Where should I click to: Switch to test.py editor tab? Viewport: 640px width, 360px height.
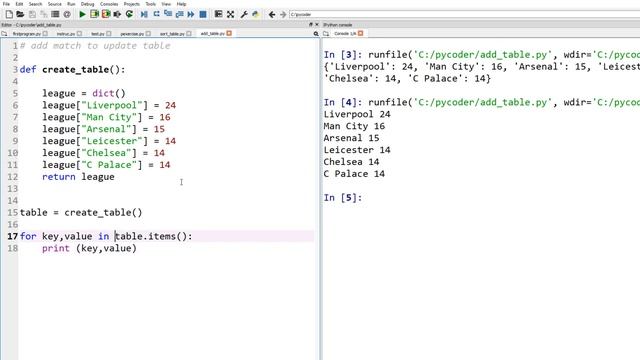98,34
